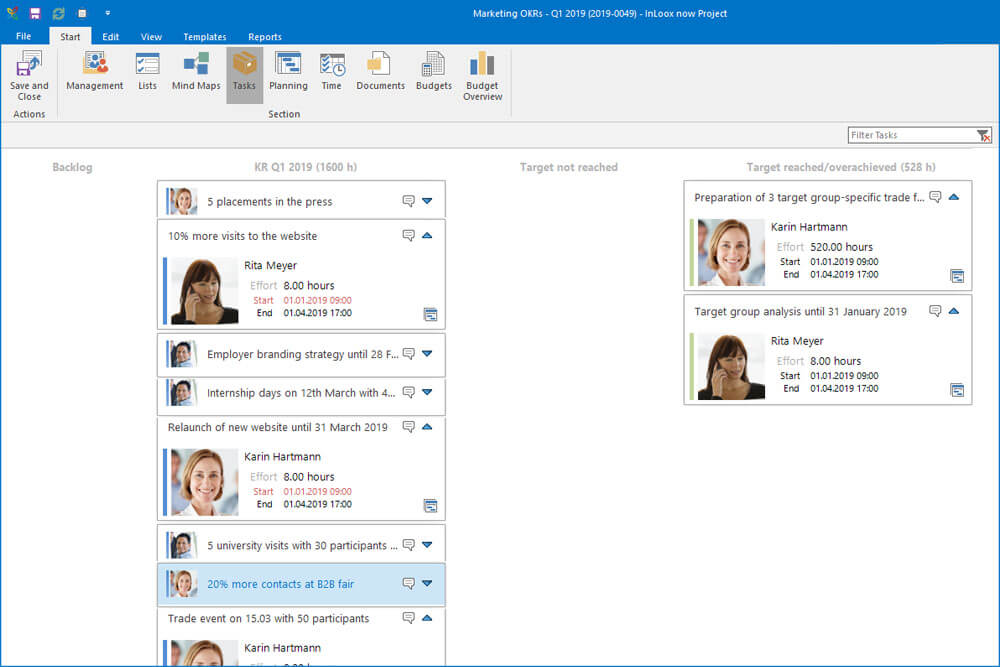Click into the Filter Tasks field

point(912,135)
